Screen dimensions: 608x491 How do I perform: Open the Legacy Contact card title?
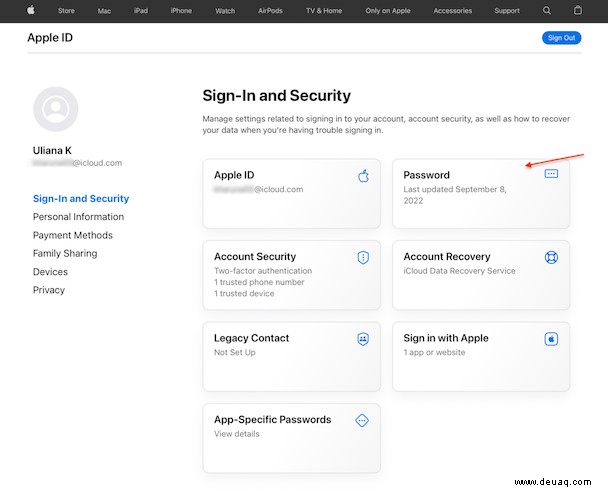tap(251, 338)
